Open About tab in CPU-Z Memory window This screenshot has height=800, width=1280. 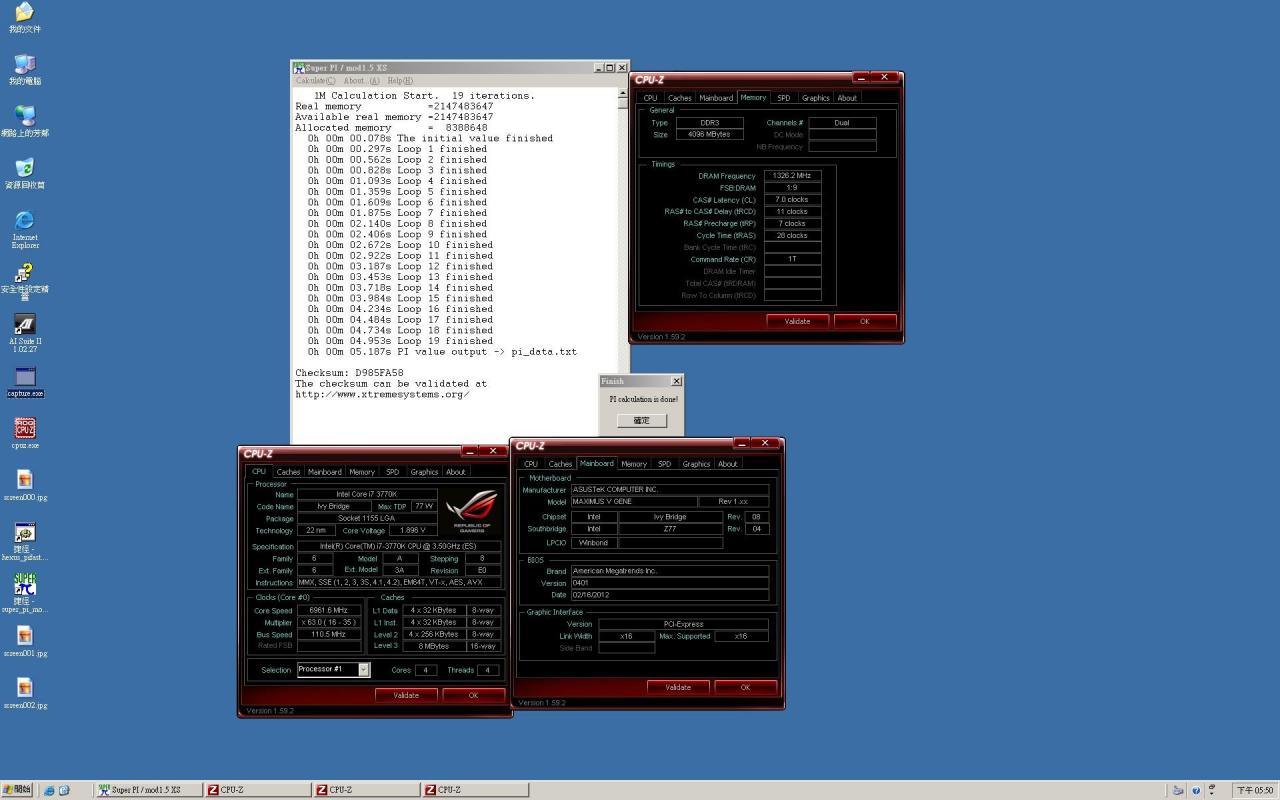[847, 98]
